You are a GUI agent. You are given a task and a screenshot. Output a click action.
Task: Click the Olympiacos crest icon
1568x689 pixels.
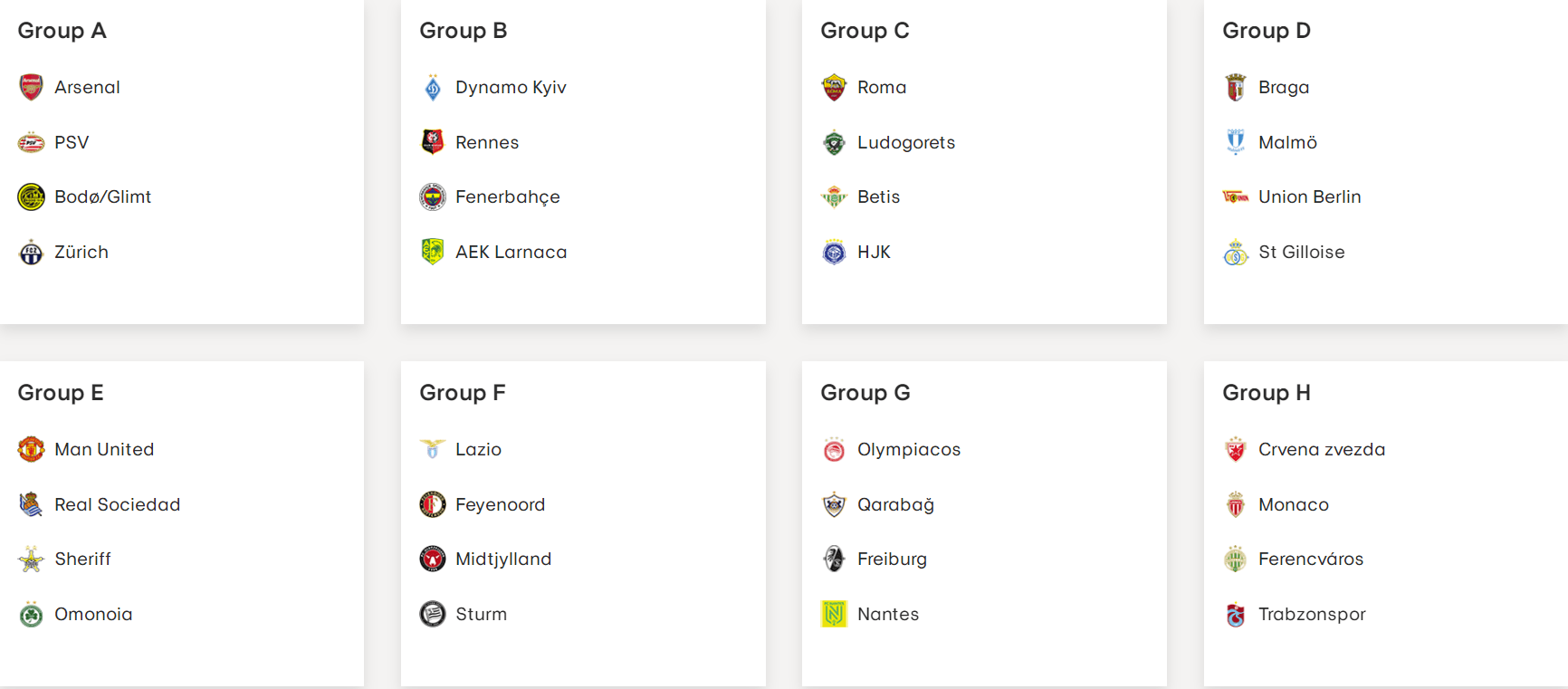(834, 449)
